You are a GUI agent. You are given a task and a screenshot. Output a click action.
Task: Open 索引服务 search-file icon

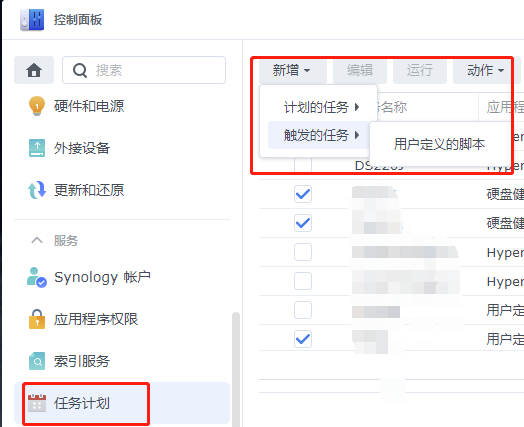point(37,361)
